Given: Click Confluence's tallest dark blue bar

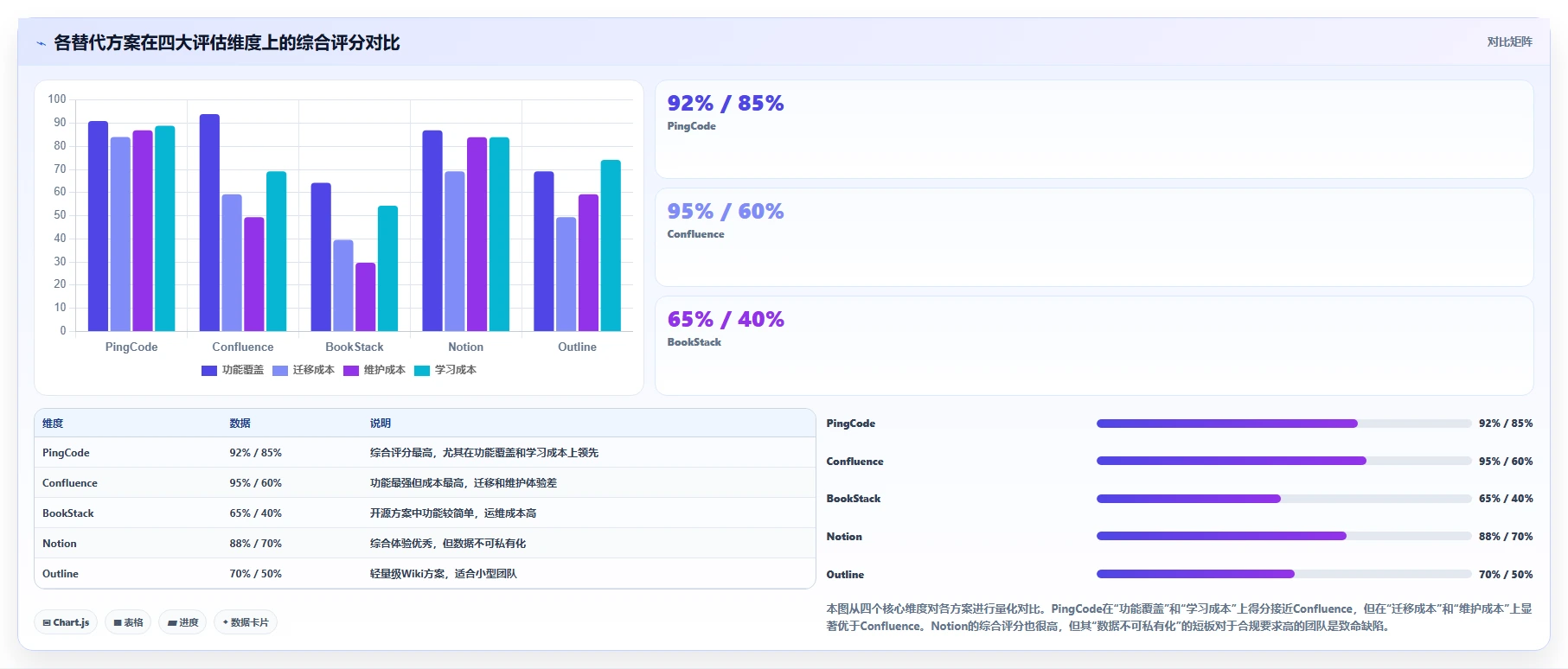Looking at the screenshot, I should pos(209,222).
